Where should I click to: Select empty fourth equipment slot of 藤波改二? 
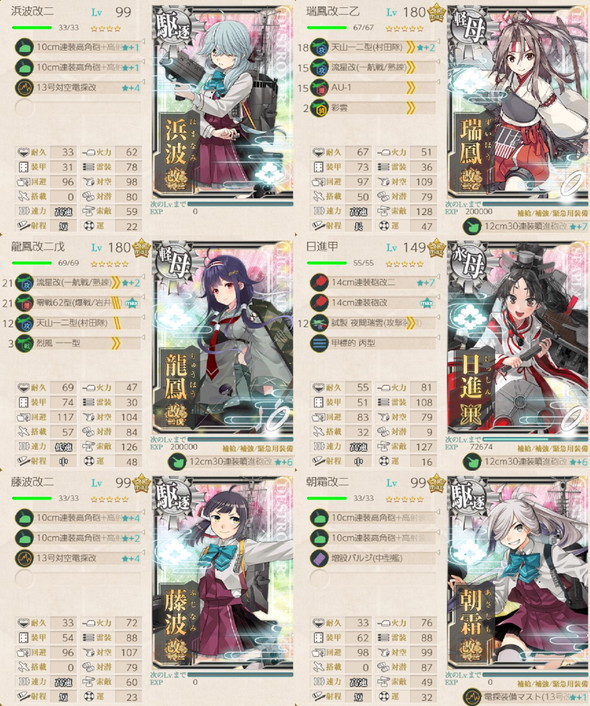click(77, 579)
